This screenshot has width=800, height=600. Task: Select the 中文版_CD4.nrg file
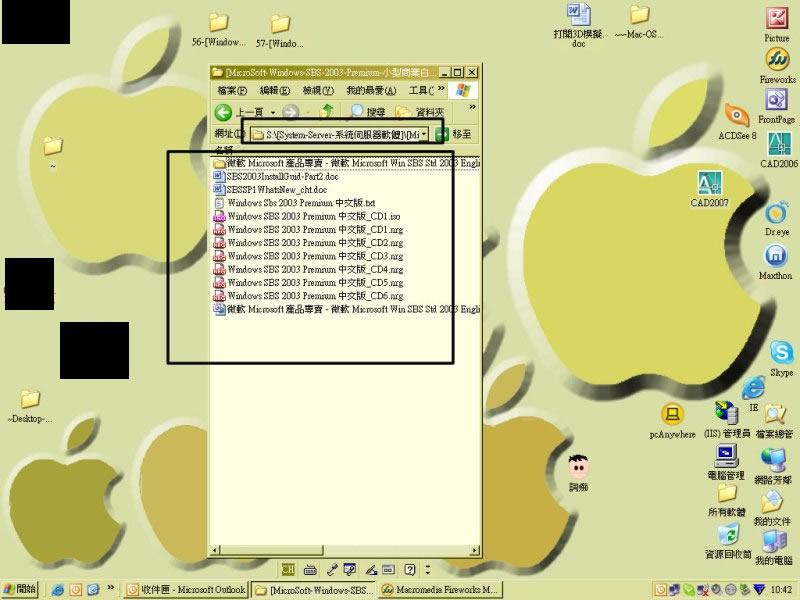(x=308, y=269)
